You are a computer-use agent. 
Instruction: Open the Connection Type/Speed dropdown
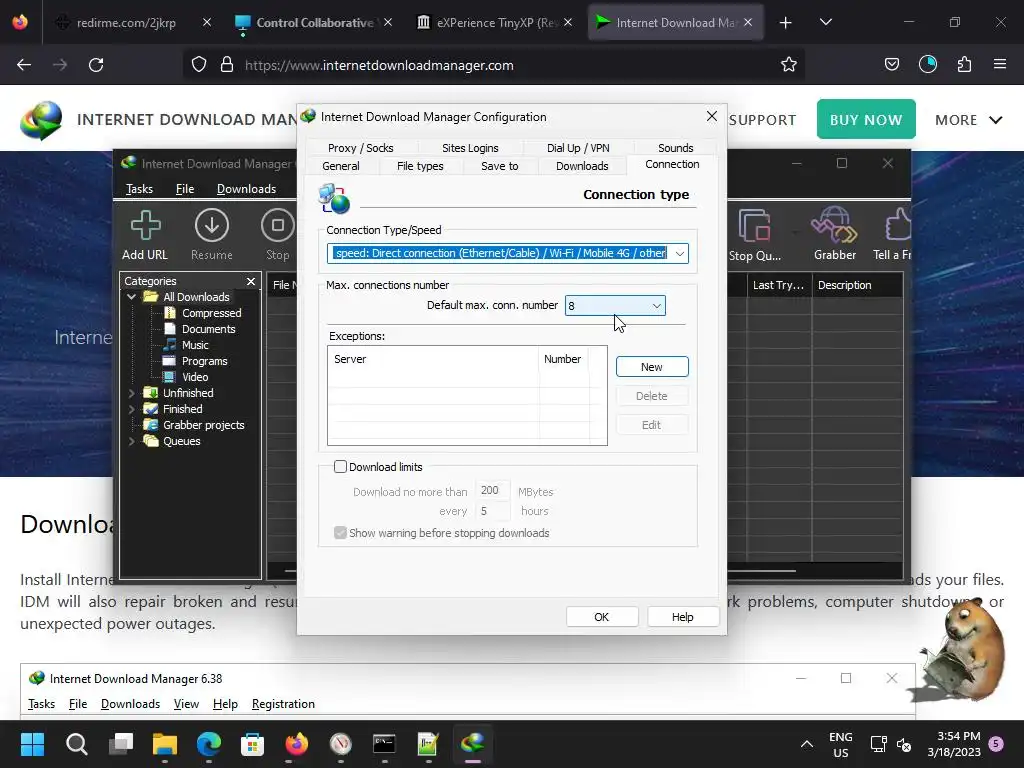tap(679, 253)
